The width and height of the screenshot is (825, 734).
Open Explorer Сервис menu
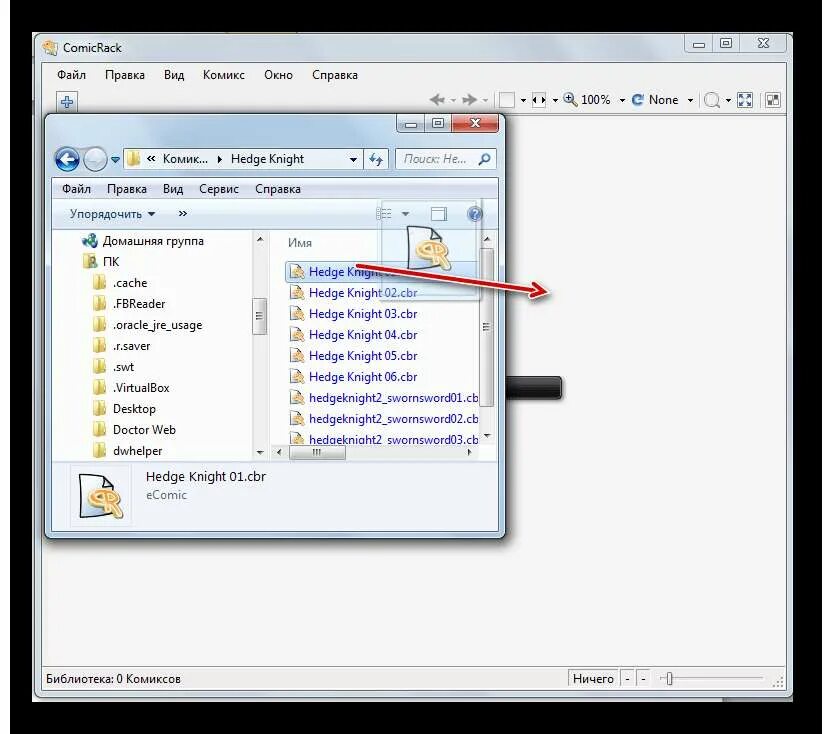[x=219, y=189]
